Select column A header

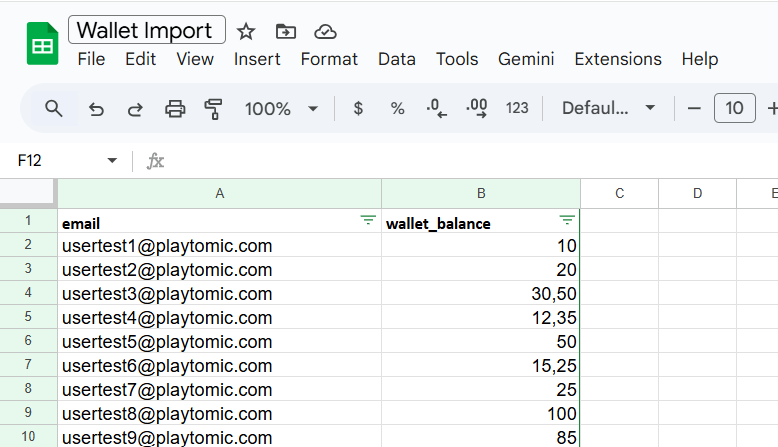(x=219, y=193)
